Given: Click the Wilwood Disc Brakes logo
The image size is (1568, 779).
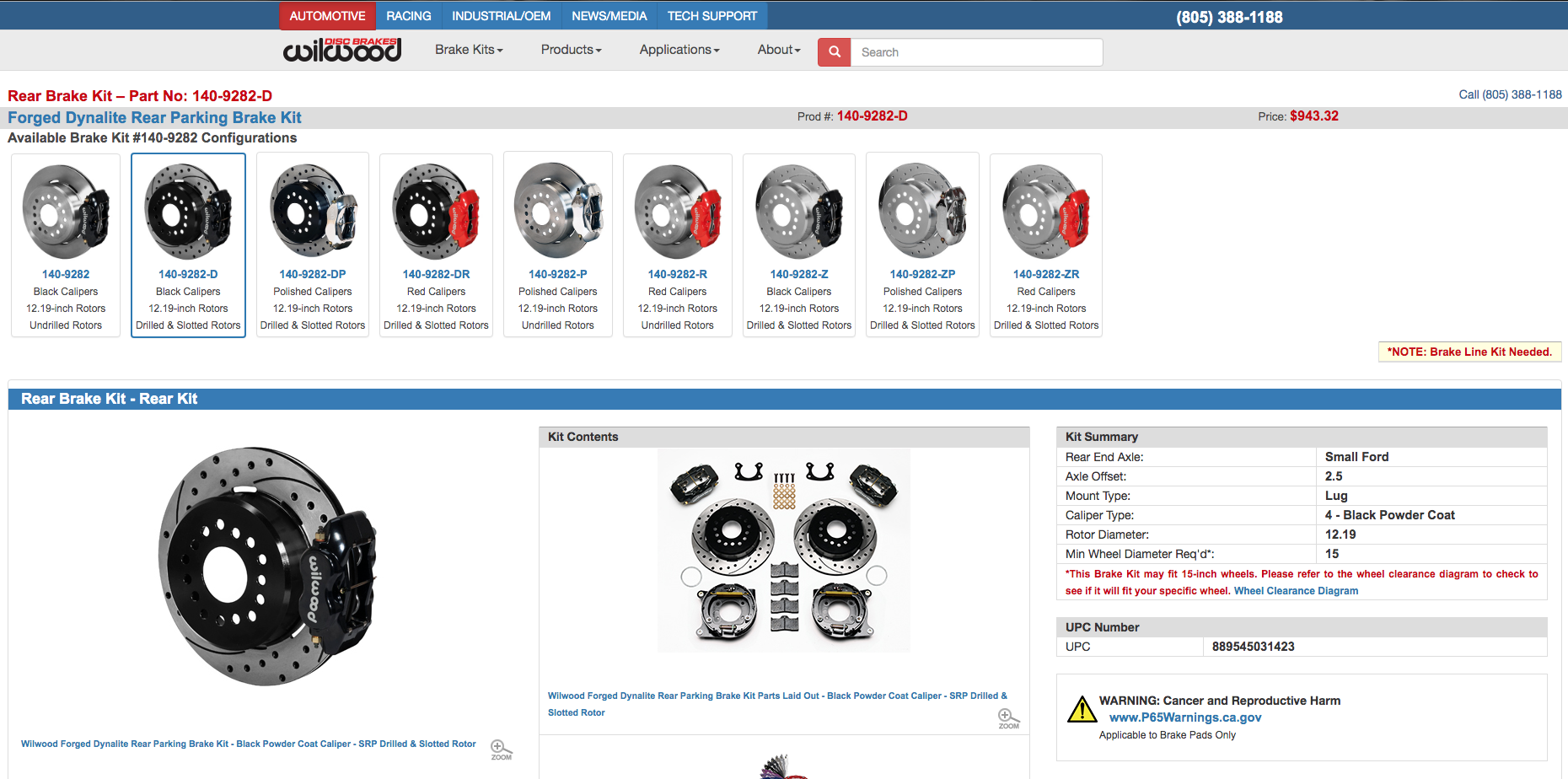Looking at the screenshot, I should [341, 51].
